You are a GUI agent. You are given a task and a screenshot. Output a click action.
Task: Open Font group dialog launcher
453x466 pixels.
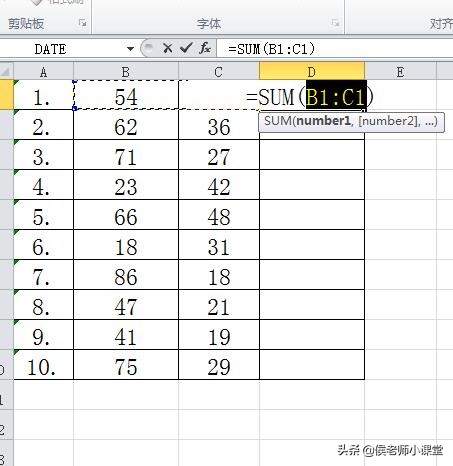pyautogui.click(x=335, y=23)
